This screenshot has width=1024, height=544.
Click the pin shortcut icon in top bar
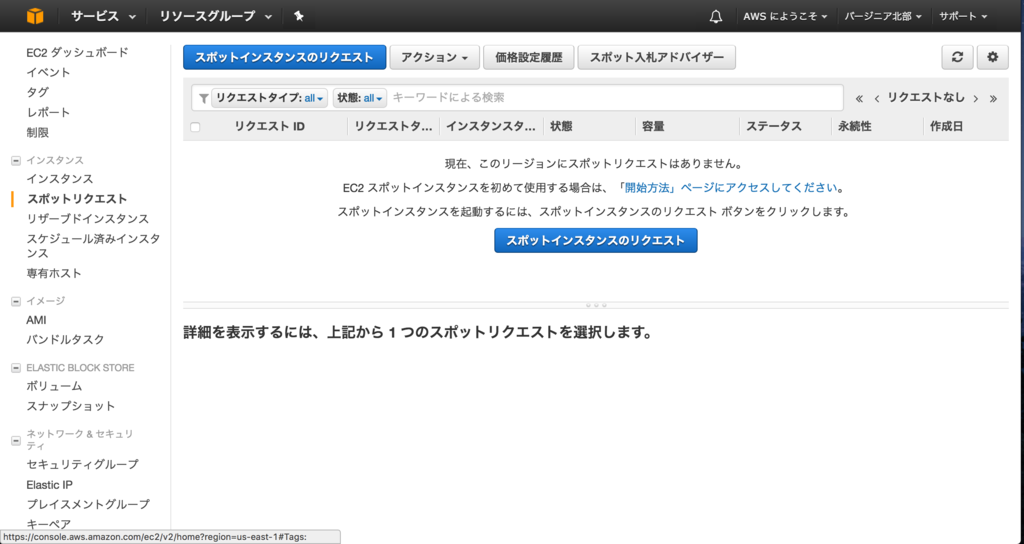(x=298, y=16)
